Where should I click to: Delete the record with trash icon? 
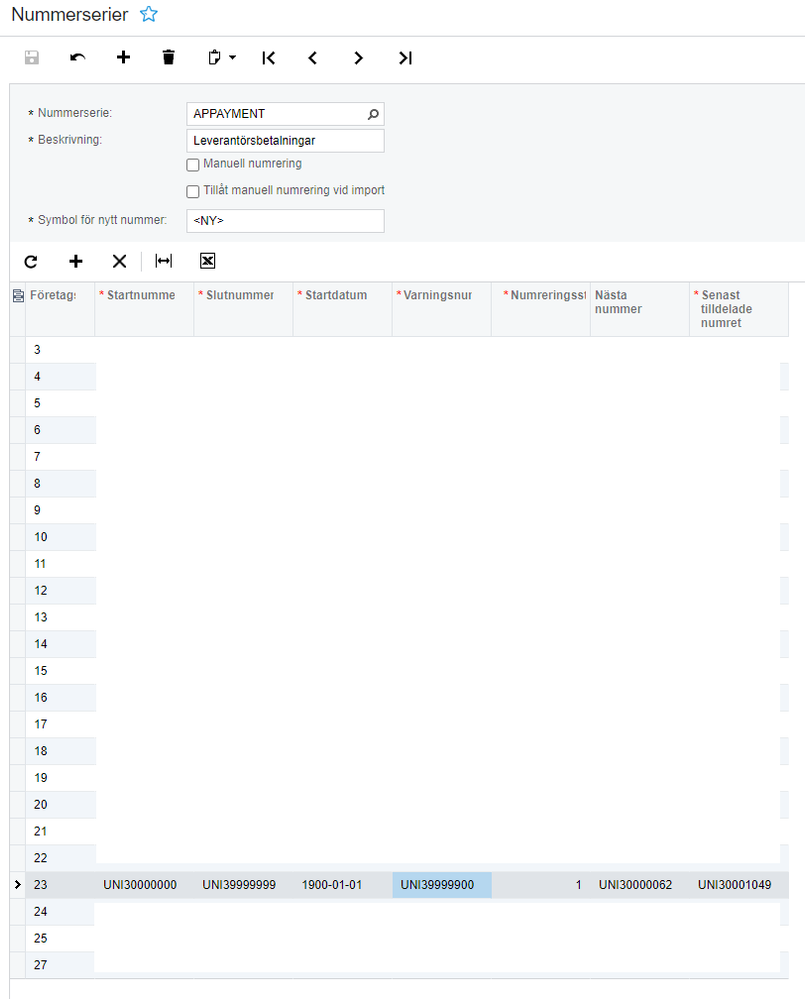168,58
